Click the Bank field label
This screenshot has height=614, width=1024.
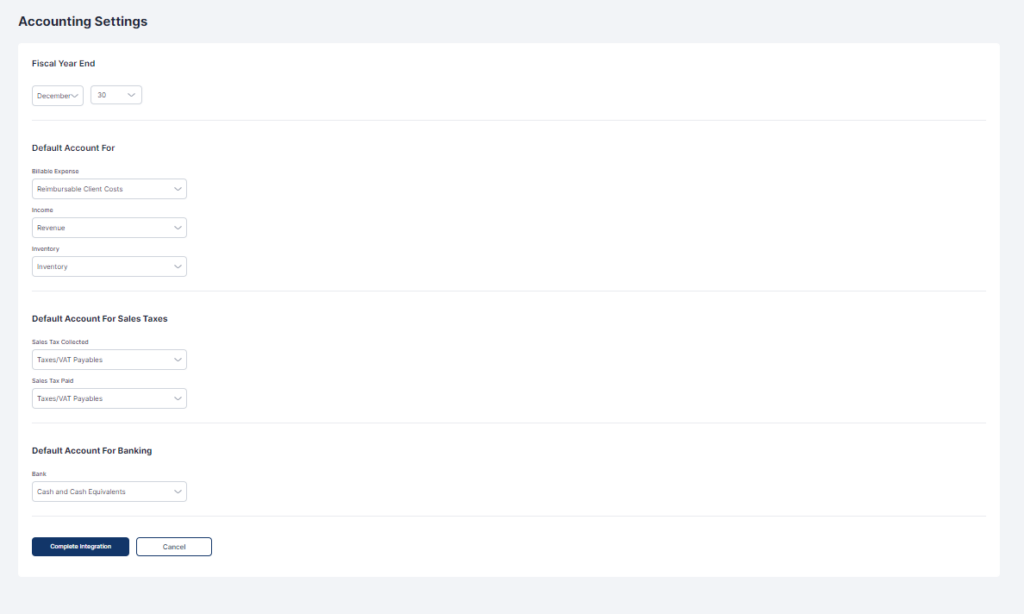pyautogui.click(x=40, y=474)
